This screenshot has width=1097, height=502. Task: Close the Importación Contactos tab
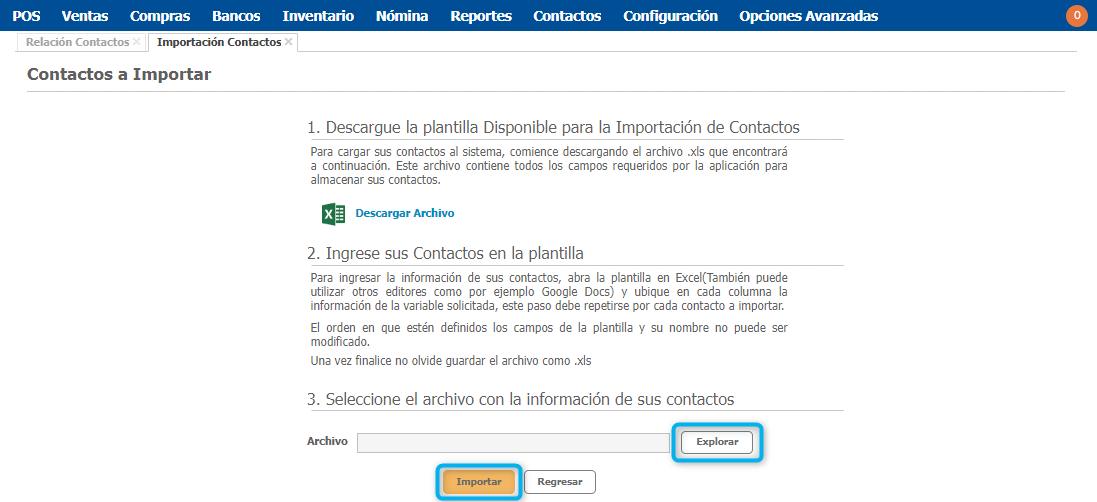[289, 42]
